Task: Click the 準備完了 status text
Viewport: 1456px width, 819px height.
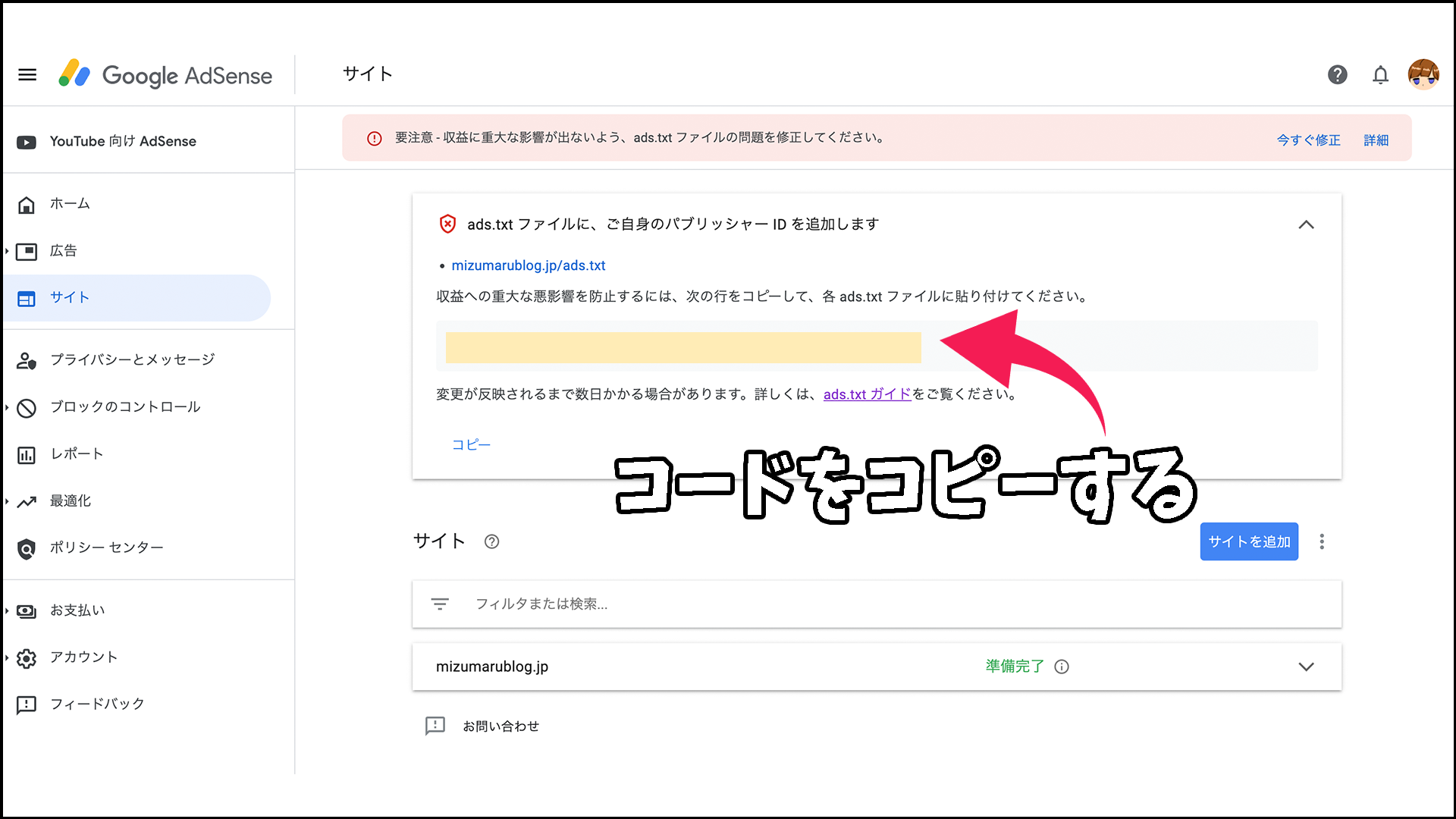Action: click(x=1015, y=667)
